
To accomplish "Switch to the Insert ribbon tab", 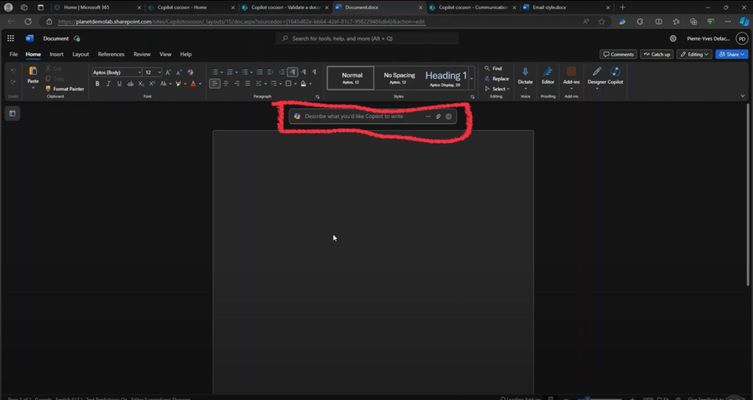I will coord(57,54).
